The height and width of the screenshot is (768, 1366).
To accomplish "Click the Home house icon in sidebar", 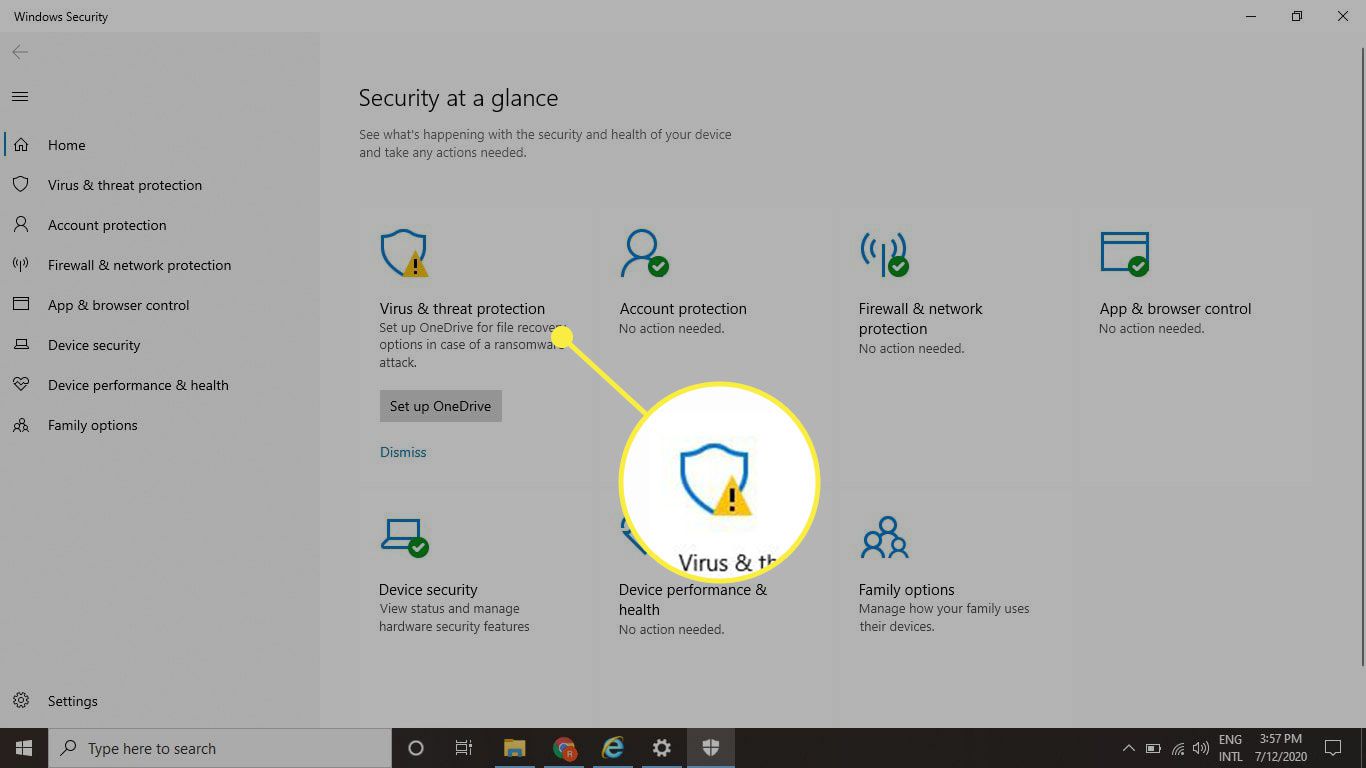I will pos(21,145).
